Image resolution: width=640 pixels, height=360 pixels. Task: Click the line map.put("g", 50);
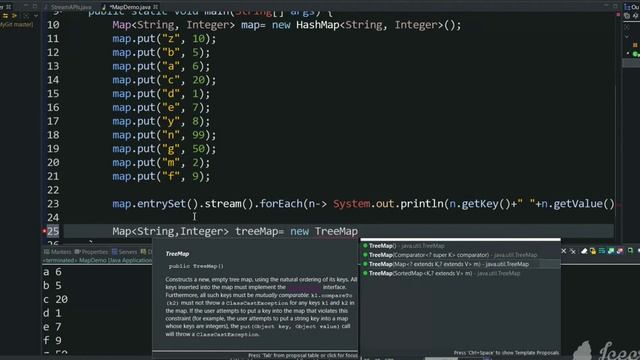(164, 149)
